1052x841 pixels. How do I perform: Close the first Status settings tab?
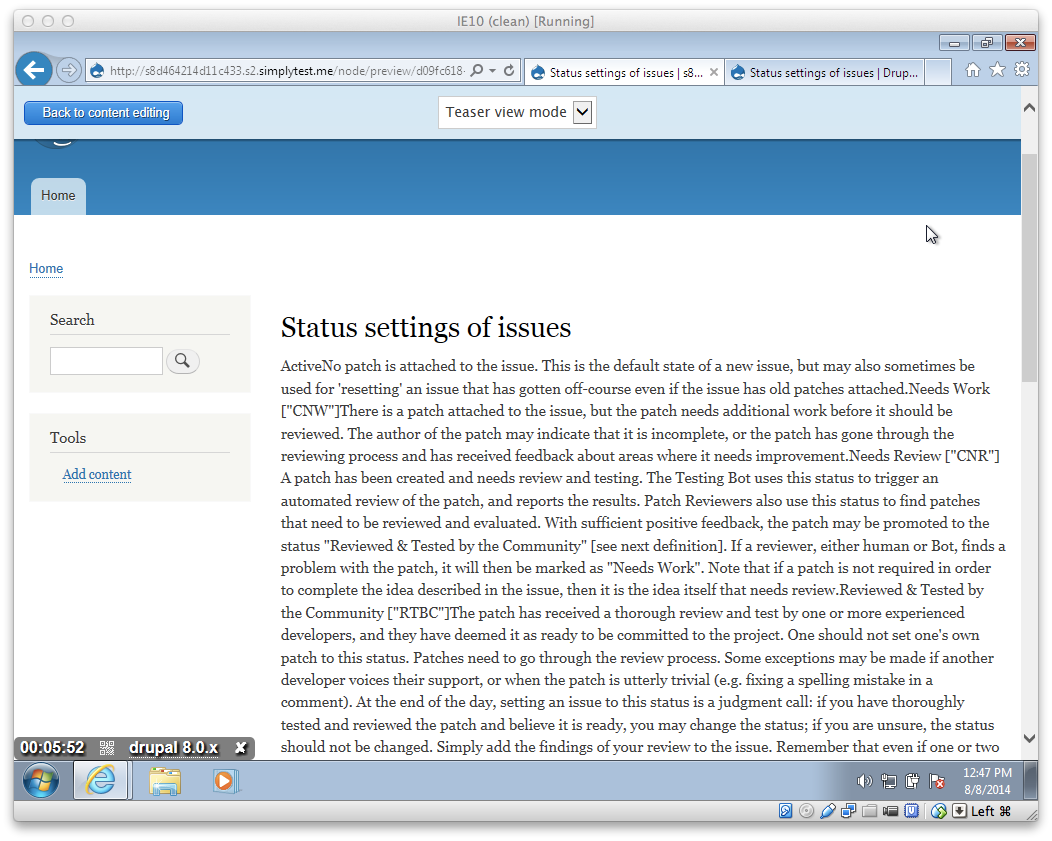(714, 72)
